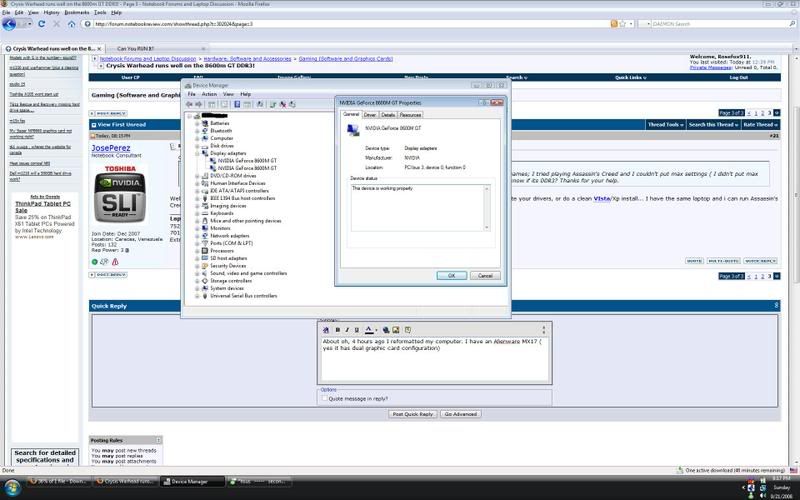800x500 pixels.
Task: Bookmark page with star icon in address bar
Action: coord(622,24)
